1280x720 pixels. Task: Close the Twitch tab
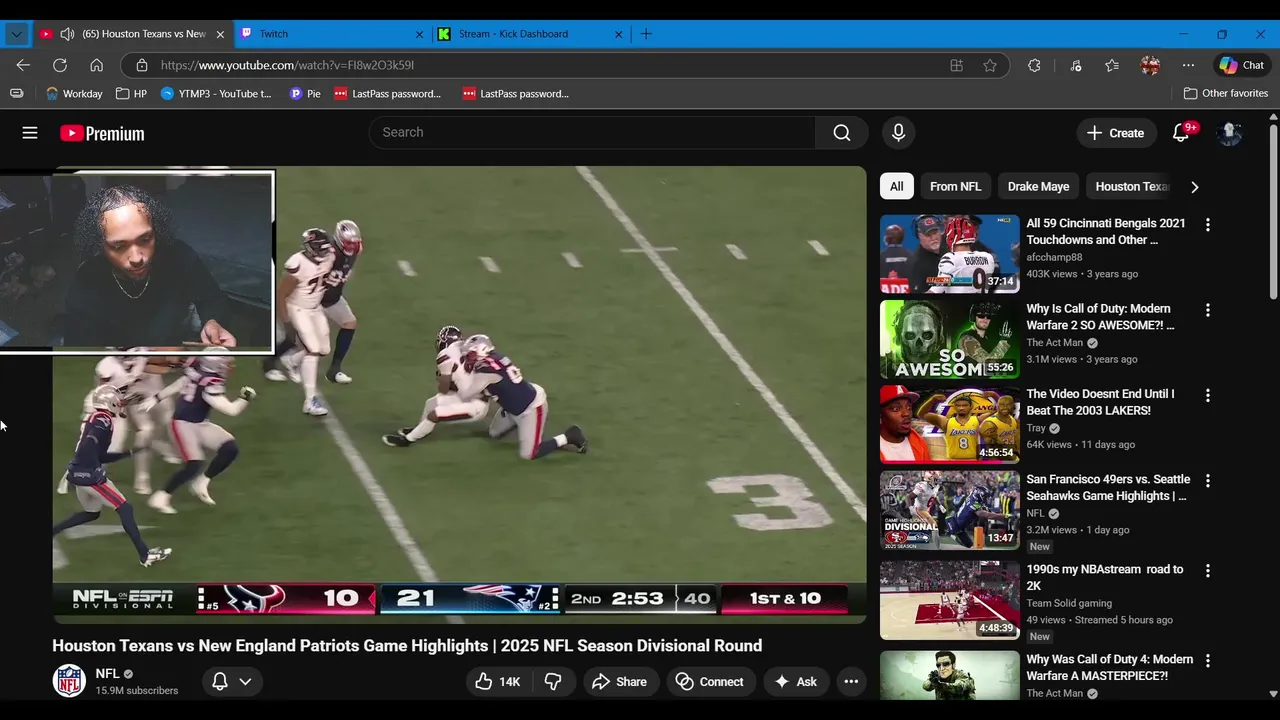point(420,34)
